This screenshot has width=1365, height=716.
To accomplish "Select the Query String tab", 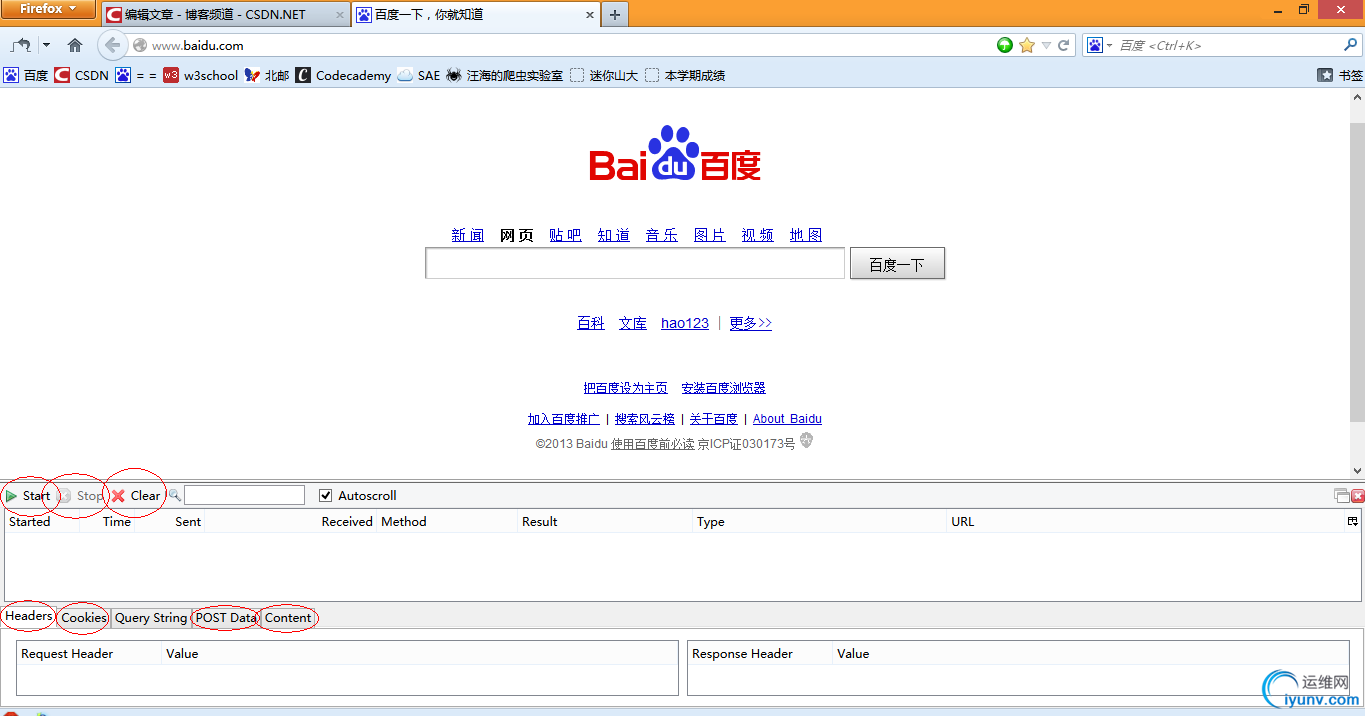I will click(x=151, y=618).
